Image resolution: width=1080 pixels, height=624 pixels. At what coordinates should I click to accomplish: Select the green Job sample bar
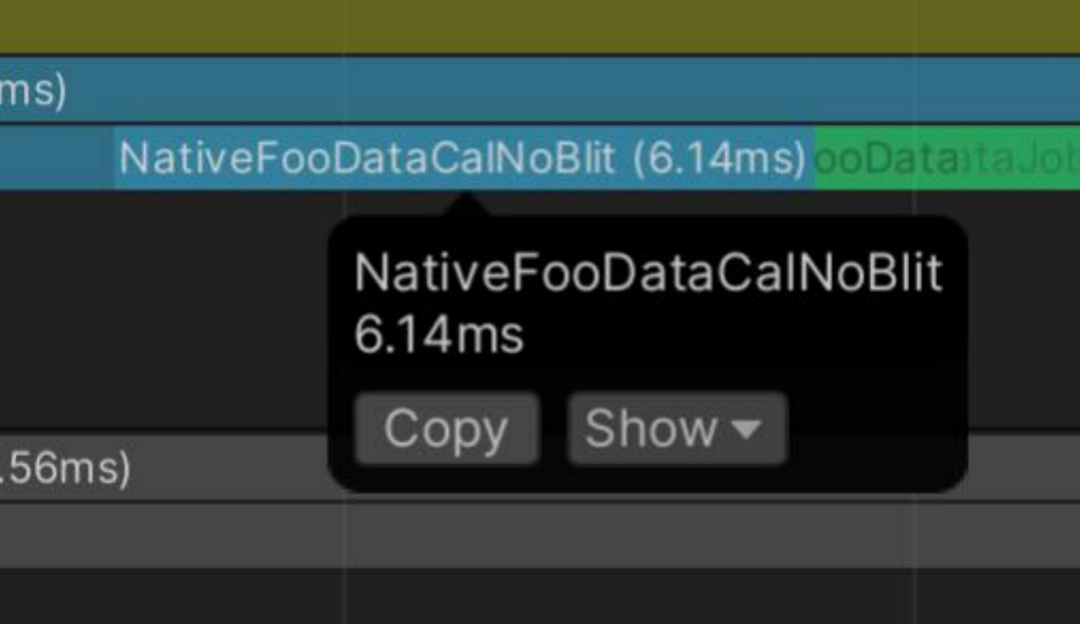tap(947, 158)
